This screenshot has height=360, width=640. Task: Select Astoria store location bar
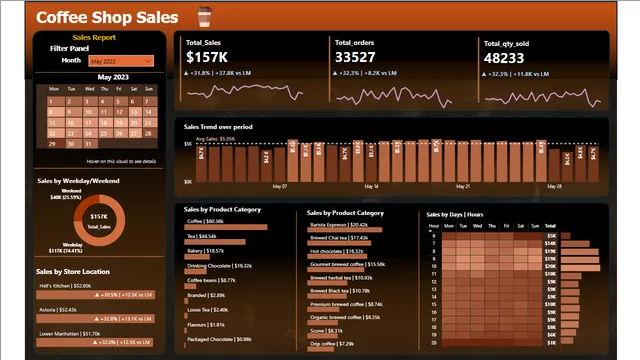(x=96, y=318)
